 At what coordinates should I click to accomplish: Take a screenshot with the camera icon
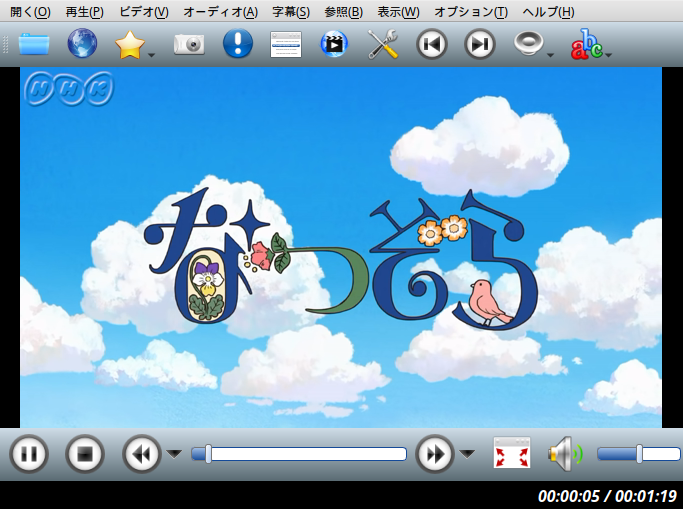[189, 44]
